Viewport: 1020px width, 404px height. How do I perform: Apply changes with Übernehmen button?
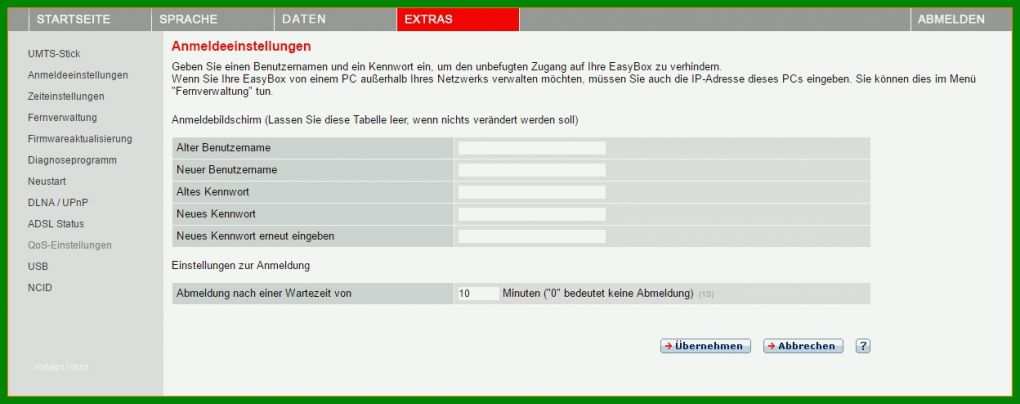click(x=705, y=346)
